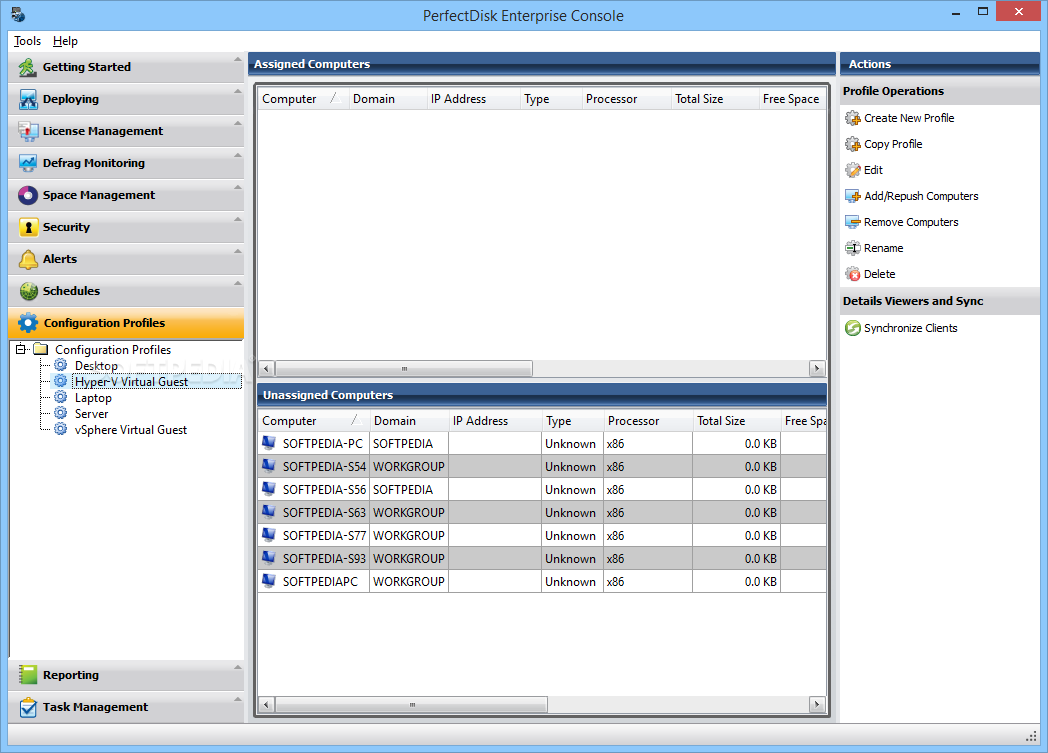The width and height of the screenshot is (1048, 753).
Task: Select the Desktop profile in tree
Action: [x=96, y=365]
